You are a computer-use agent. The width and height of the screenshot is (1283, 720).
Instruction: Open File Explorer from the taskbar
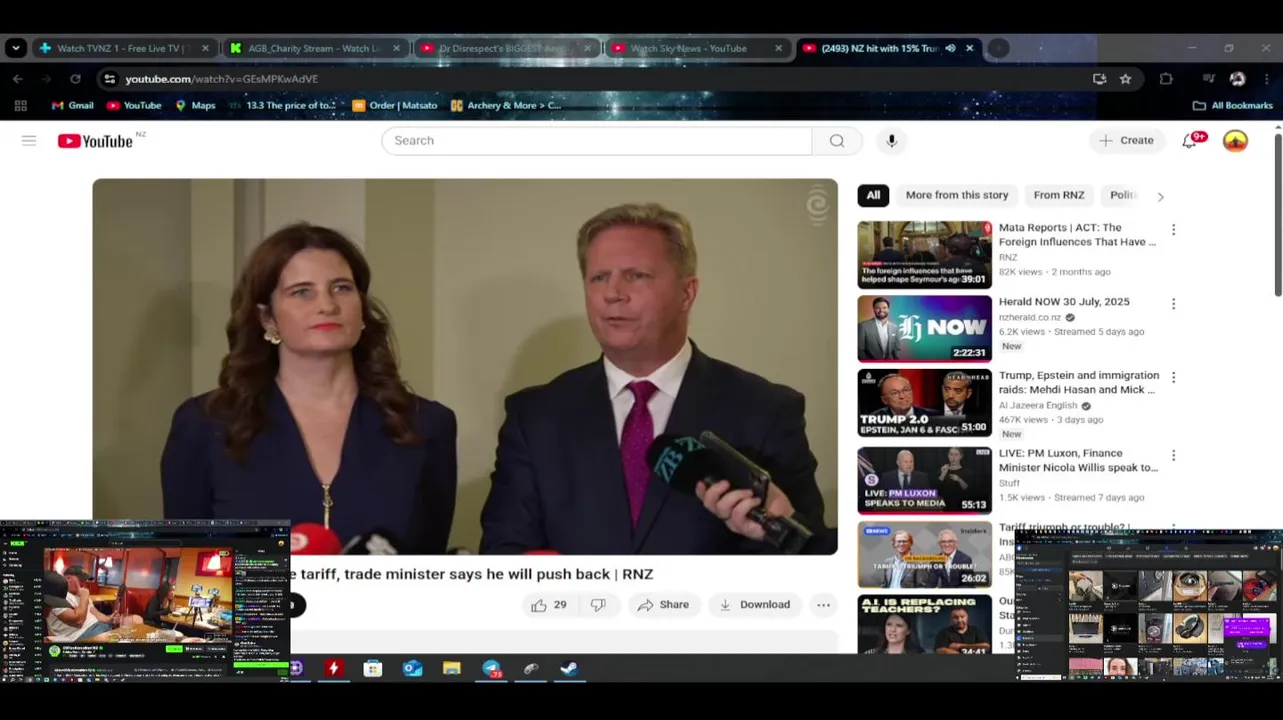[x=451, y=669]
